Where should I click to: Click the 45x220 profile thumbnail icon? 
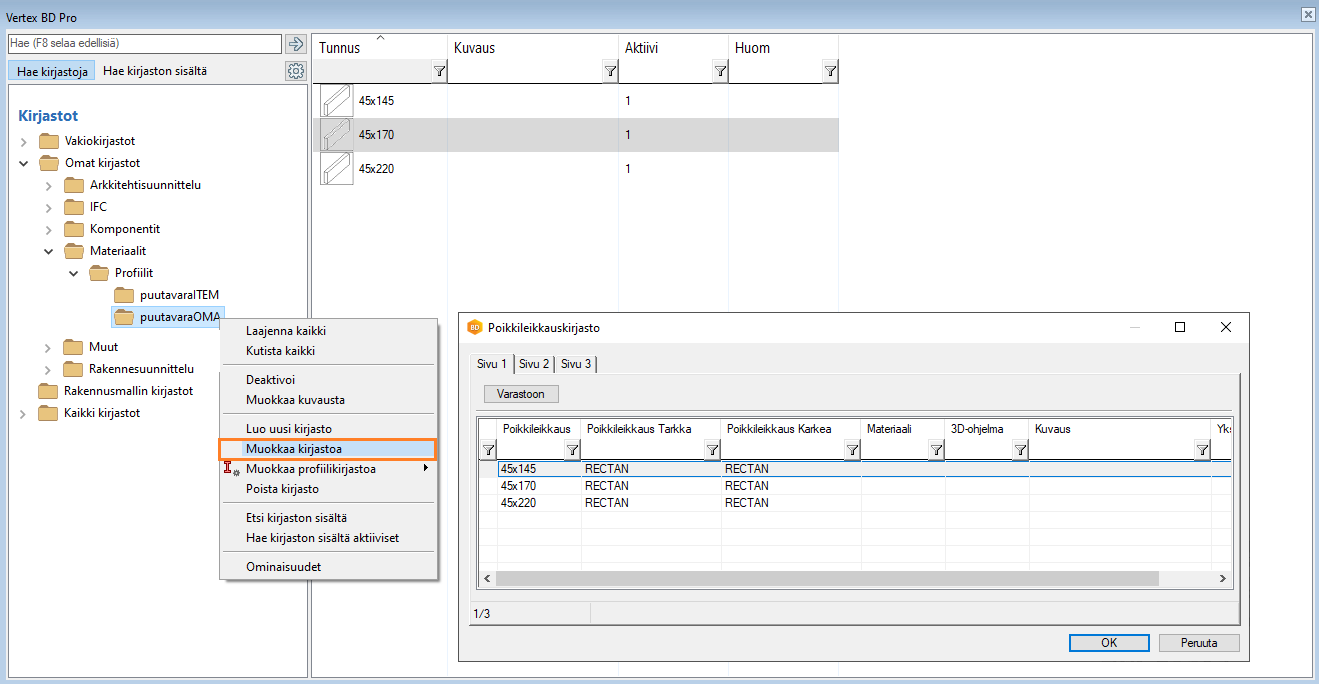click(336, 169)
